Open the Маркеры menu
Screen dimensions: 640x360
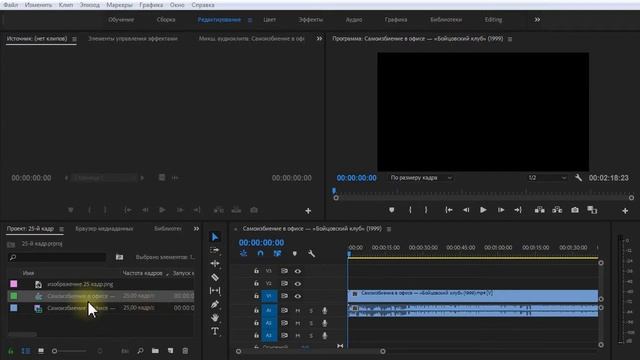click(x=119, y=5)
